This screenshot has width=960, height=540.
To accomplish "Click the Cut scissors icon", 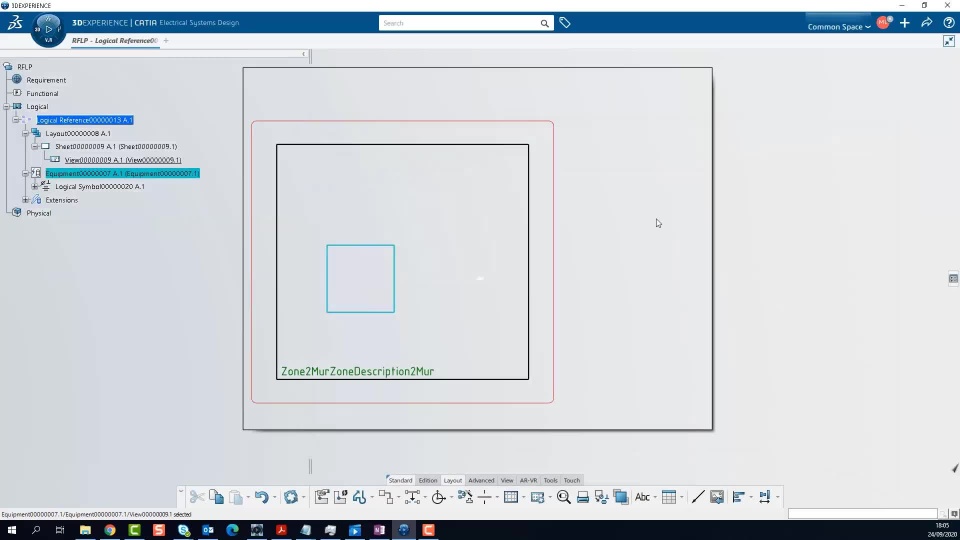I will [x=197, y=497].
